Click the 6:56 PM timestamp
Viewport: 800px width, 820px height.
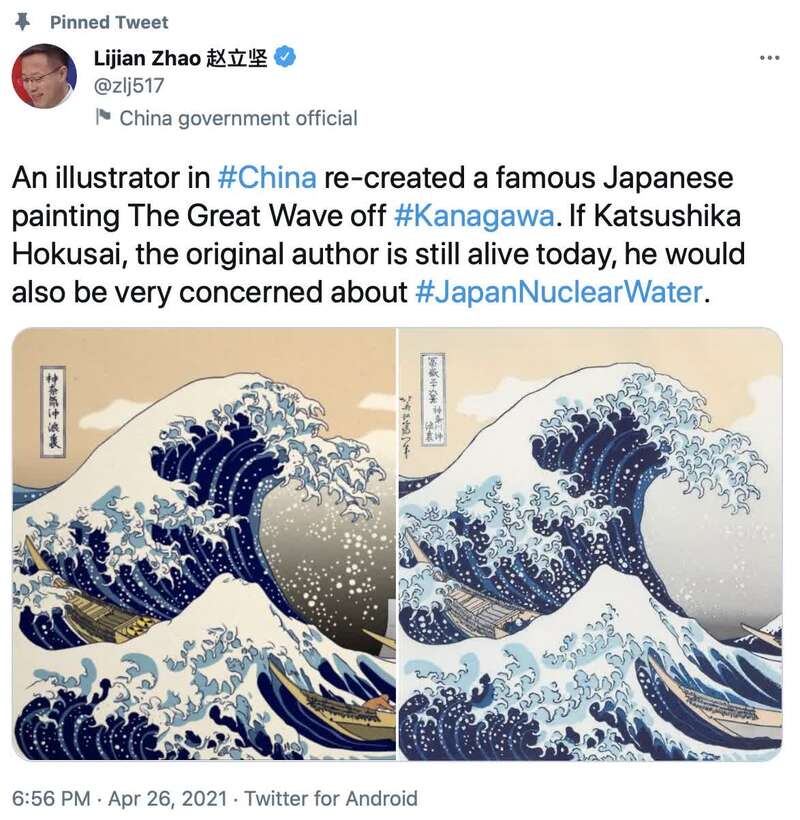[51, 799]
